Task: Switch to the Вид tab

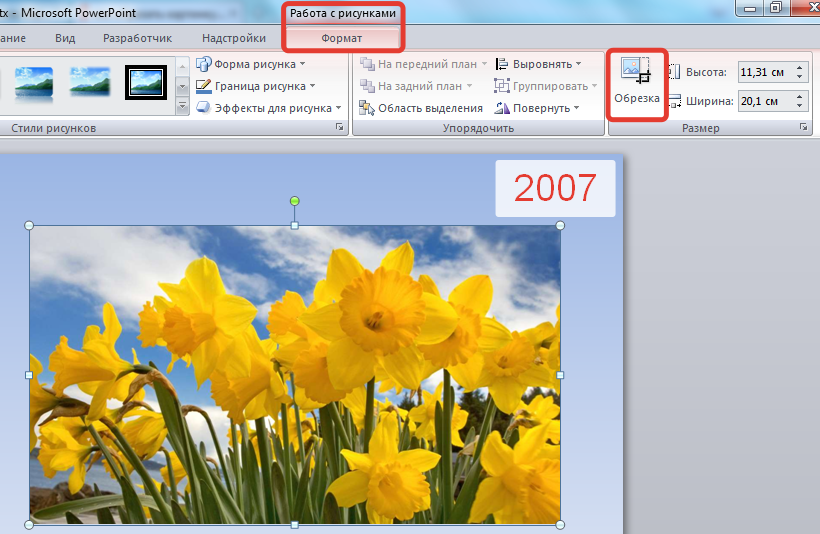Action: coord(65,38)
